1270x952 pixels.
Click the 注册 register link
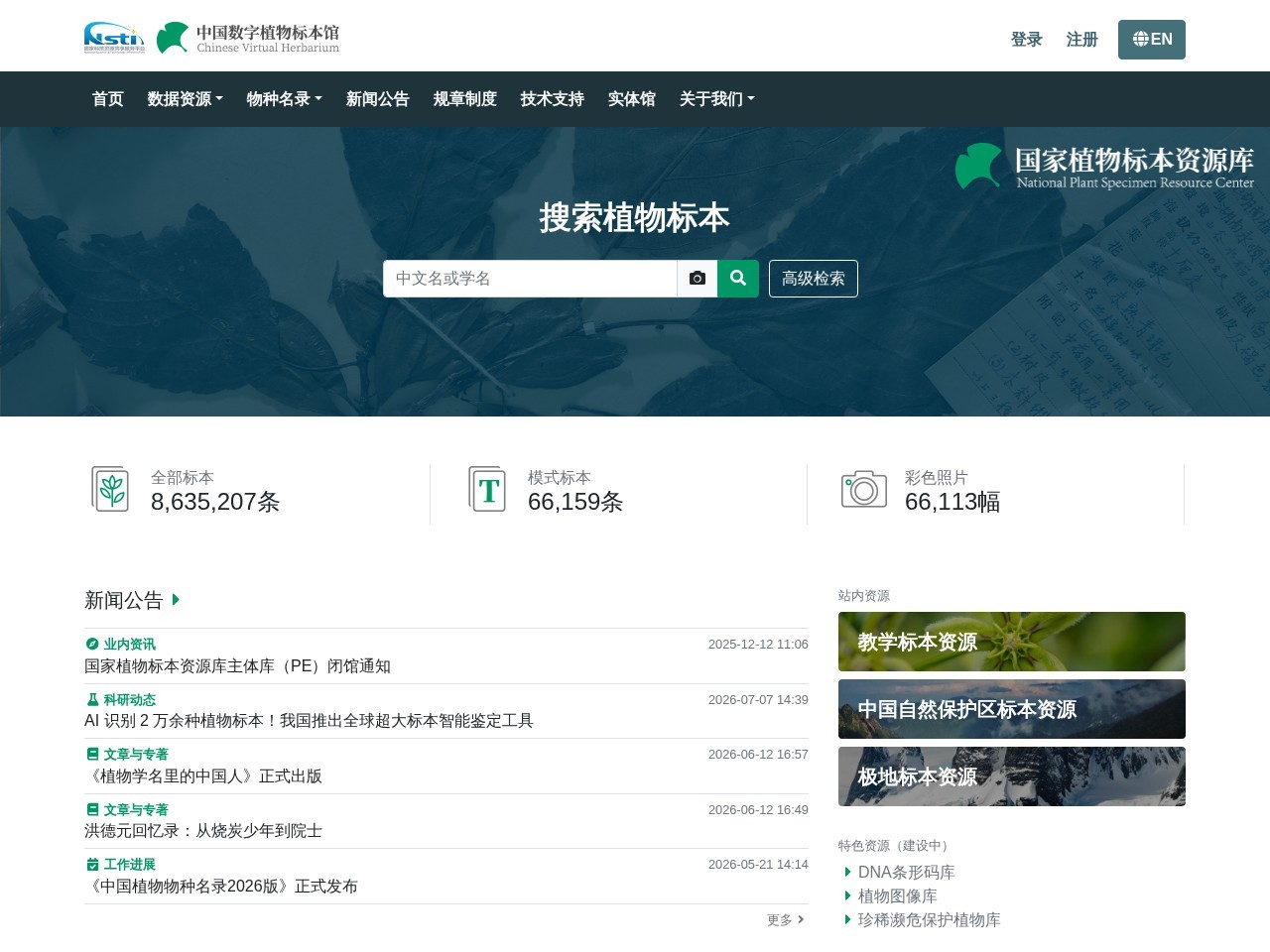1082,40
